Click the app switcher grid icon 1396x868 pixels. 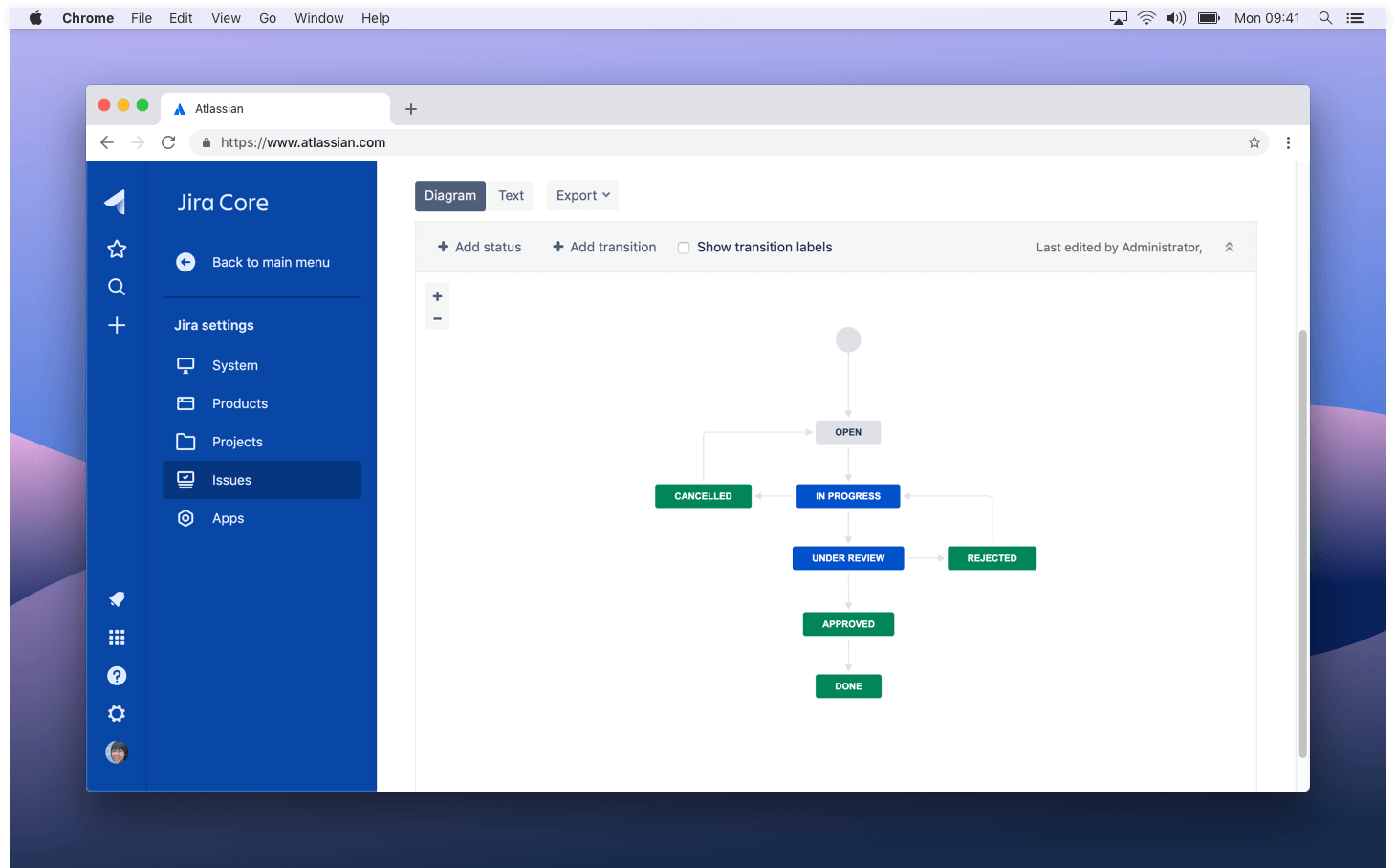pyautogui.click(x=116, y=638)
